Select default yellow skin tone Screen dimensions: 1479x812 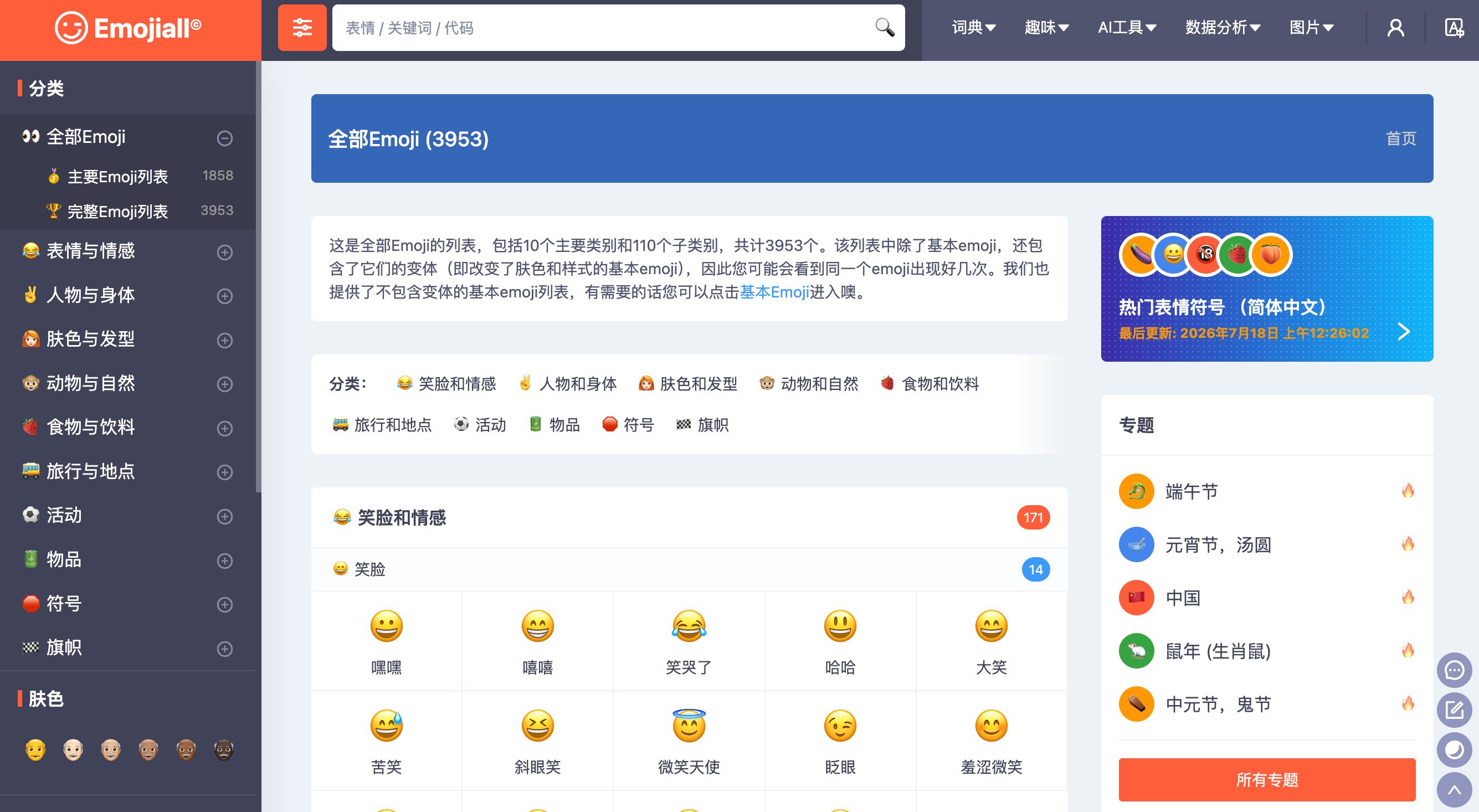[35, 749]
